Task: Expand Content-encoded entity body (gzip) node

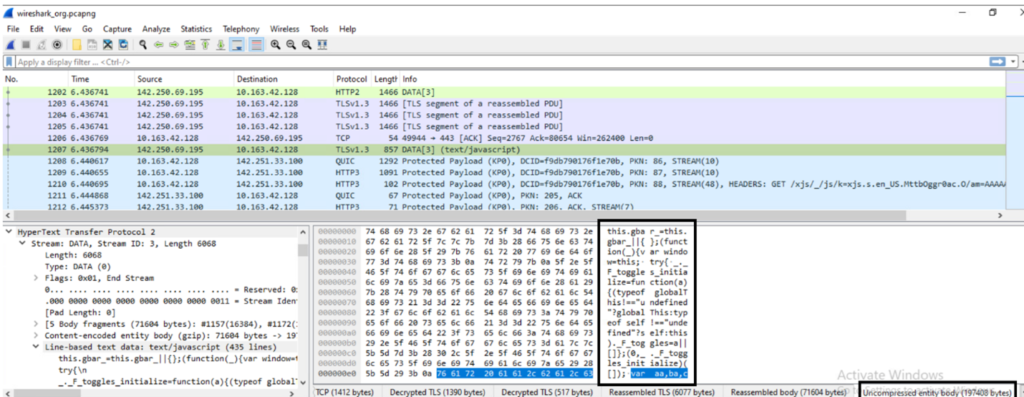Action: pos(37,336)
